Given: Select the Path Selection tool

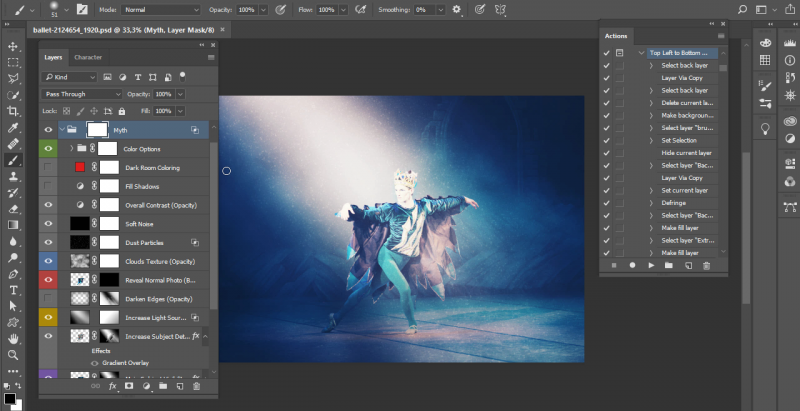Looking at the screenshot, I should pos(13,306).
